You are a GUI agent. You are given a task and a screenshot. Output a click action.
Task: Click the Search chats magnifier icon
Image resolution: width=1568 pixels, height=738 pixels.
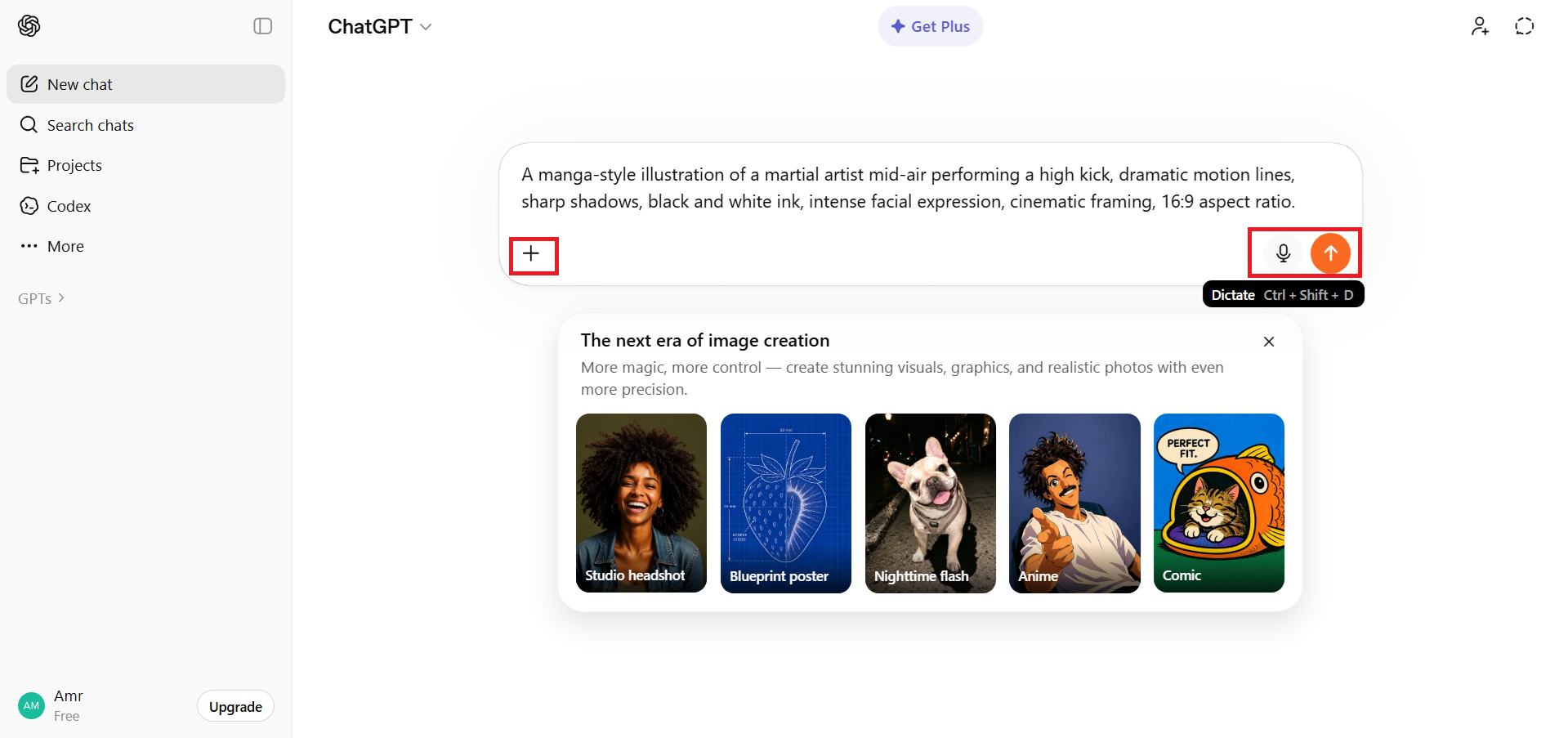[x=29, y=125]
